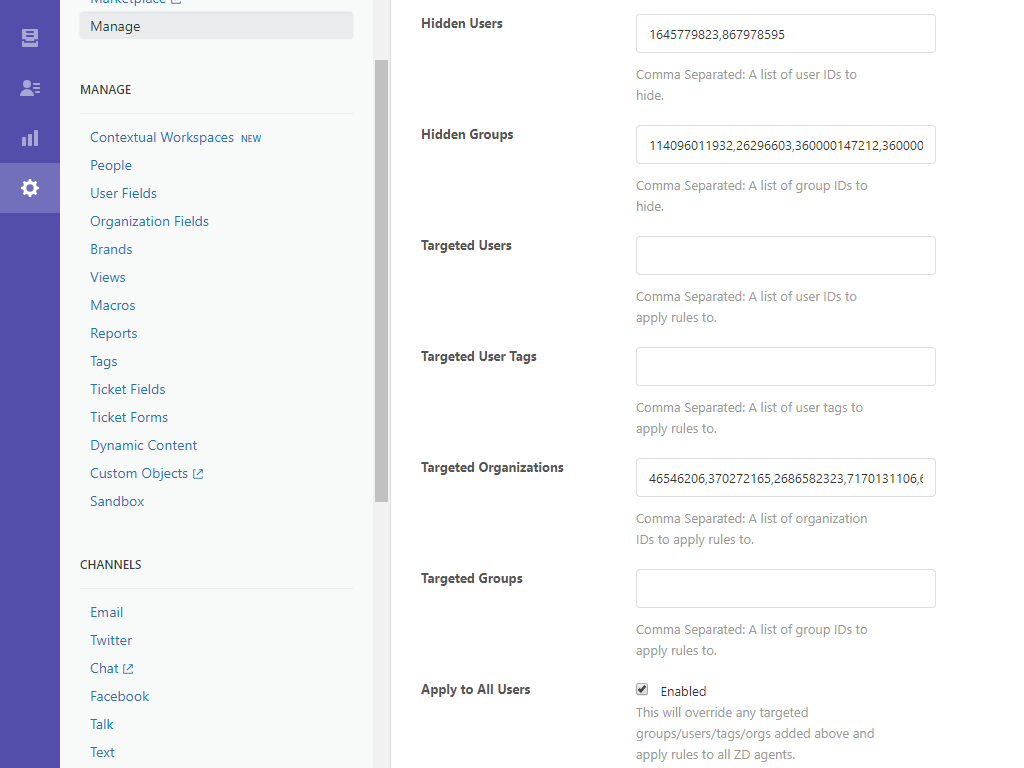
Task: Click the Targeted Organizations input box
Action: 785,478
